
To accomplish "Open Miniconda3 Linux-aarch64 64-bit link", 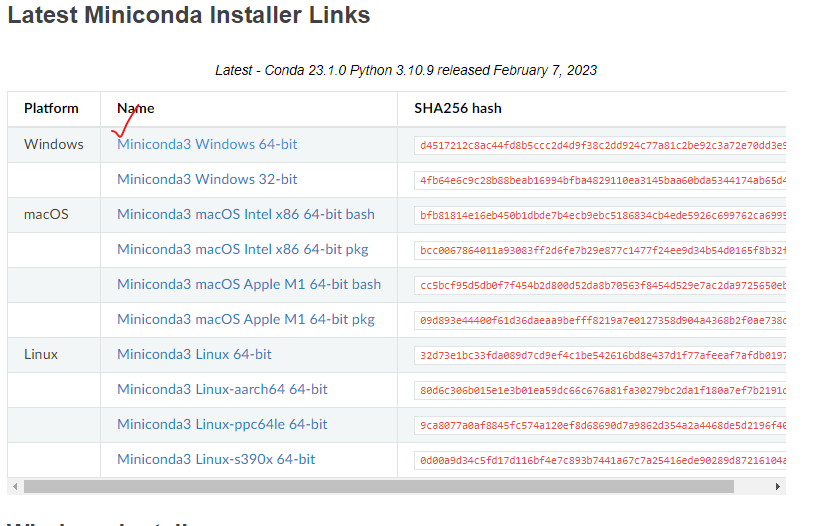I will tap(222, 389).
